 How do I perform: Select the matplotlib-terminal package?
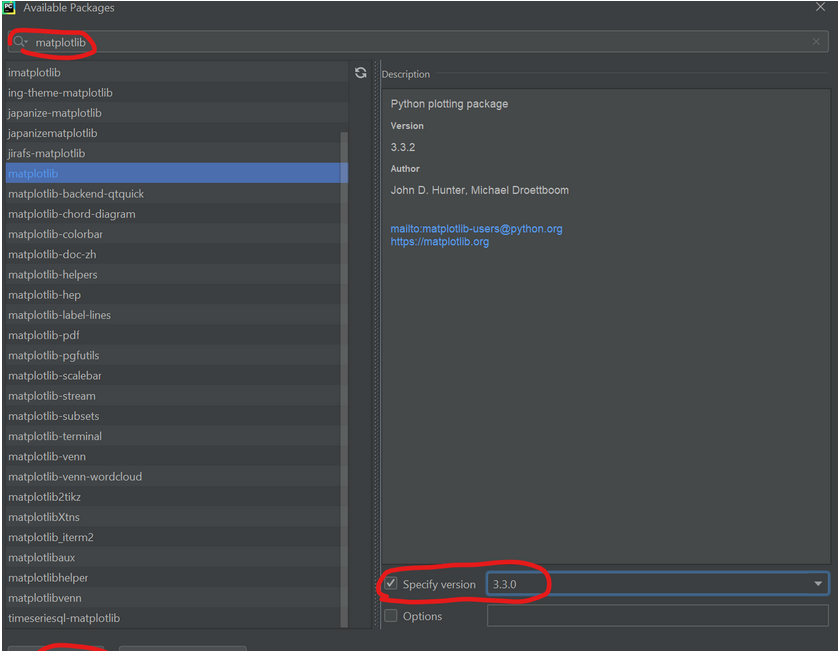pos(176,436)
